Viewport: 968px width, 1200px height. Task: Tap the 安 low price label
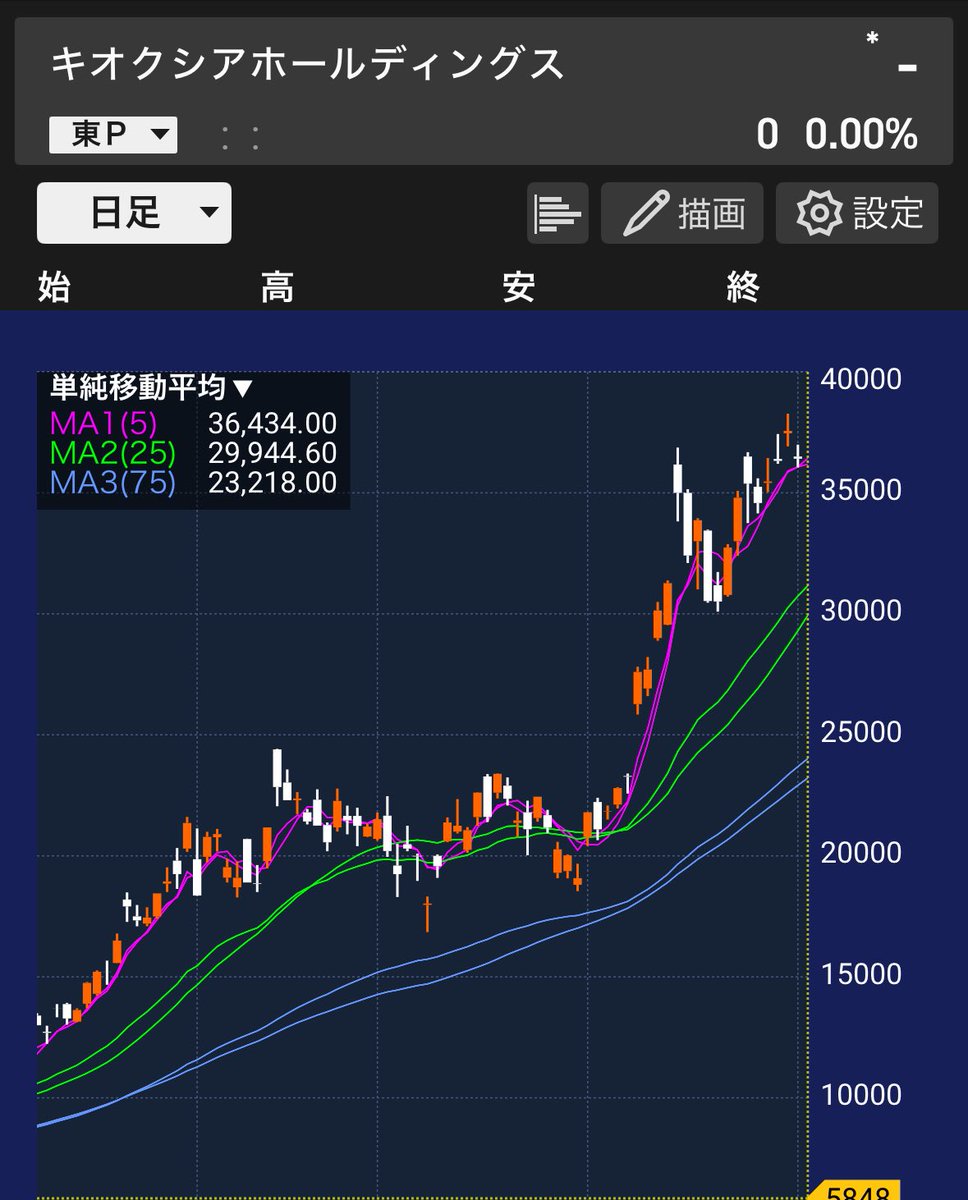[x=518, y=288]
